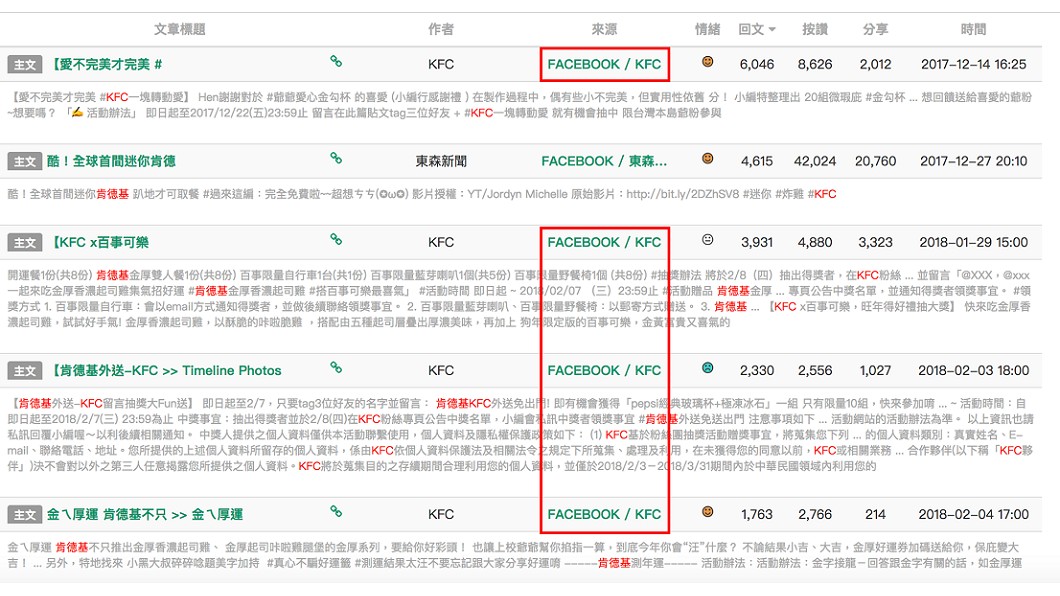The image size is (1060, 596).
Task: Click 按讚 column header
Action: click(815, 29)
